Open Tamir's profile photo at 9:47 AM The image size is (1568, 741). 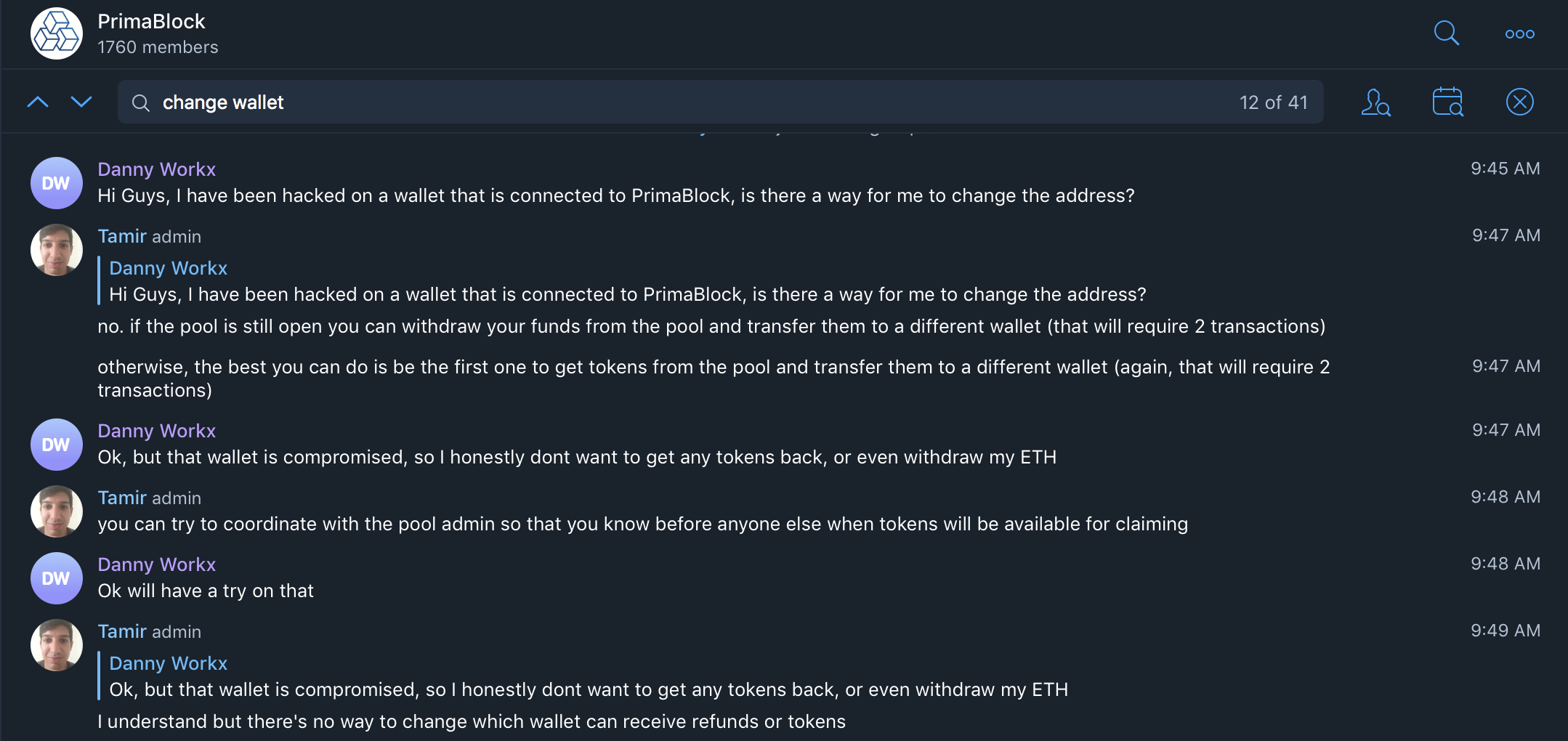57,250
